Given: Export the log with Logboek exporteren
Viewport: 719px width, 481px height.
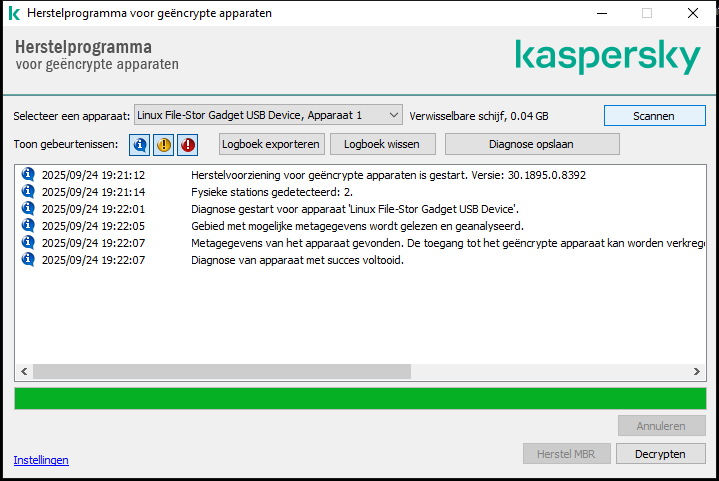Looking at the screenshot, I should (x=271, y=144).
